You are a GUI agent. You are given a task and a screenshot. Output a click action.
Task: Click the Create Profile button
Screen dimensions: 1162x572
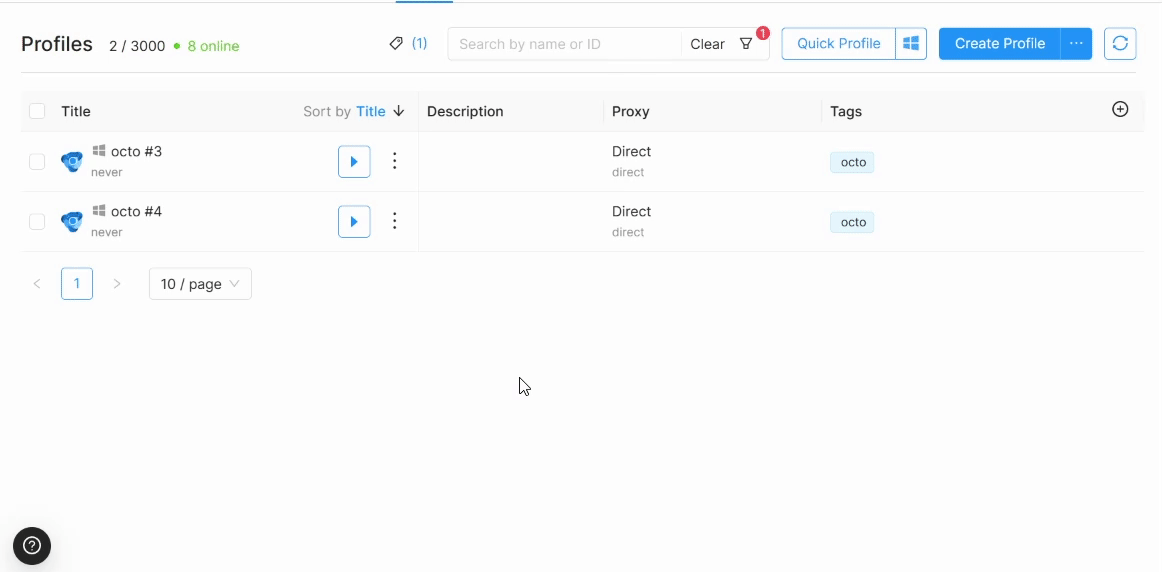tap(1000, 44)
